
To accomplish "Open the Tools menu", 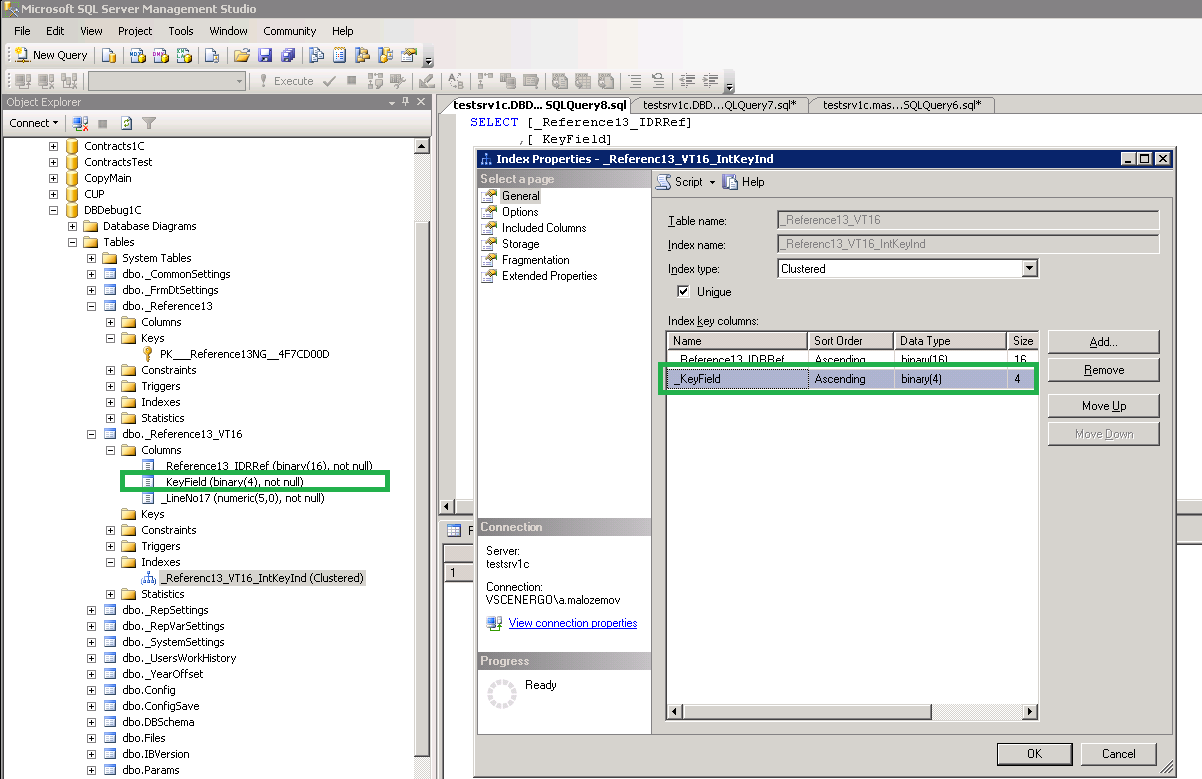I will (181, 31).
